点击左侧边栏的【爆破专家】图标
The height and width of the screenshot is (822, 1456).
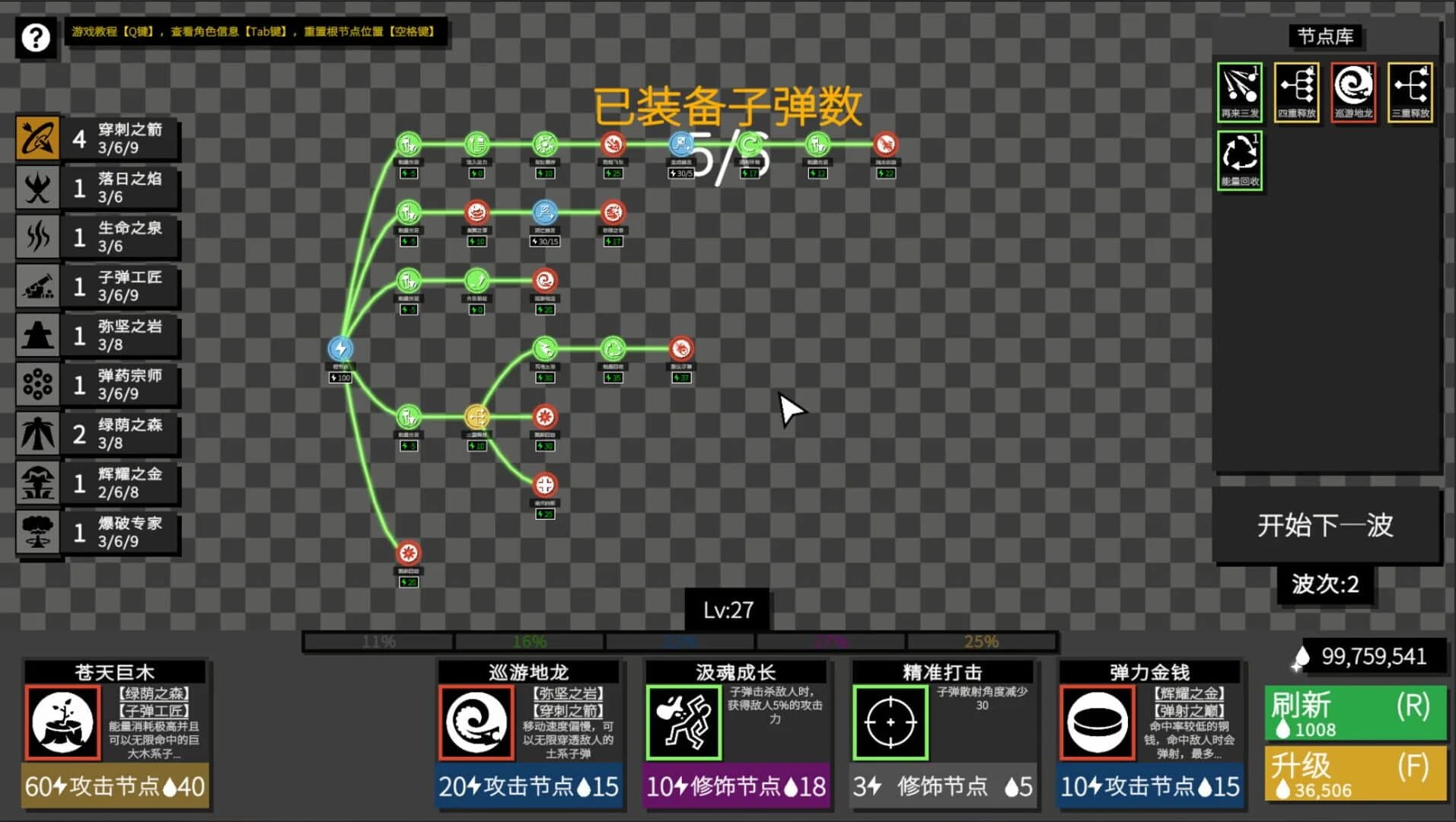coord(38,531)
